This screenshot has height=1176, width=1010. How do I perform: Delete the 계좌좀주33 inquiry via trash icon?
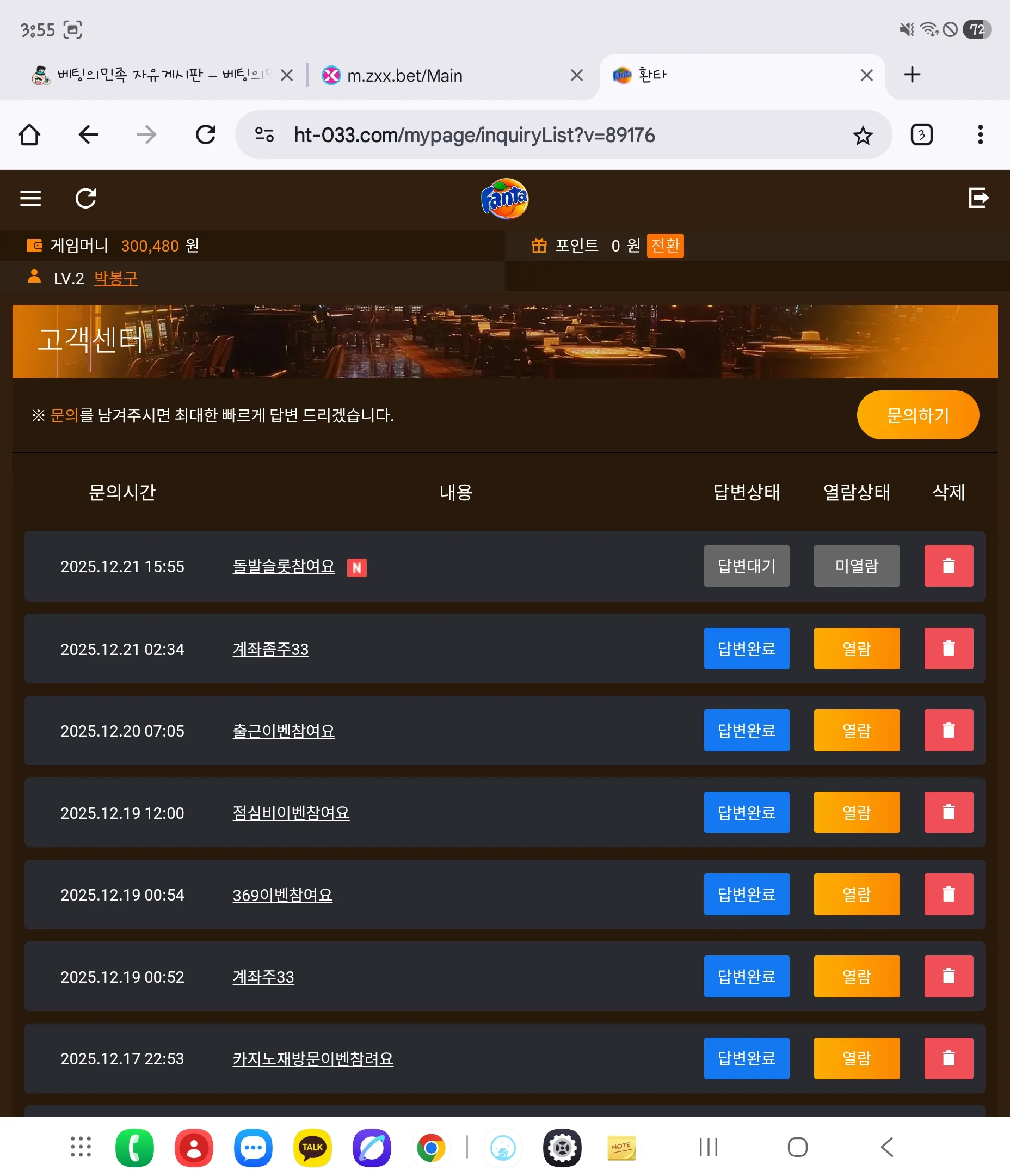coord(948,648)
